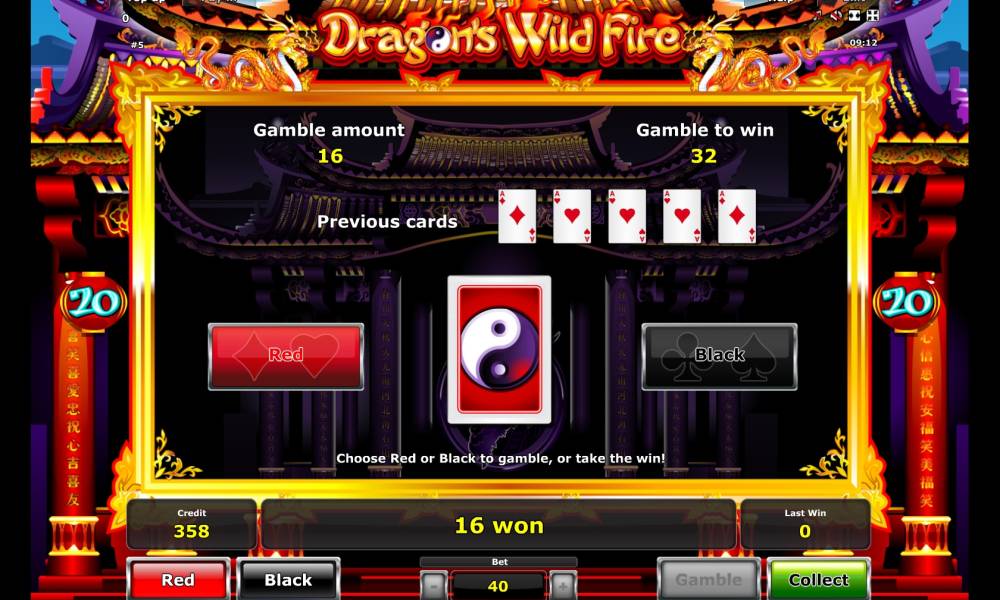
Task: Click the left 20 paylines lantern
Action: click(x=94, y=302)
